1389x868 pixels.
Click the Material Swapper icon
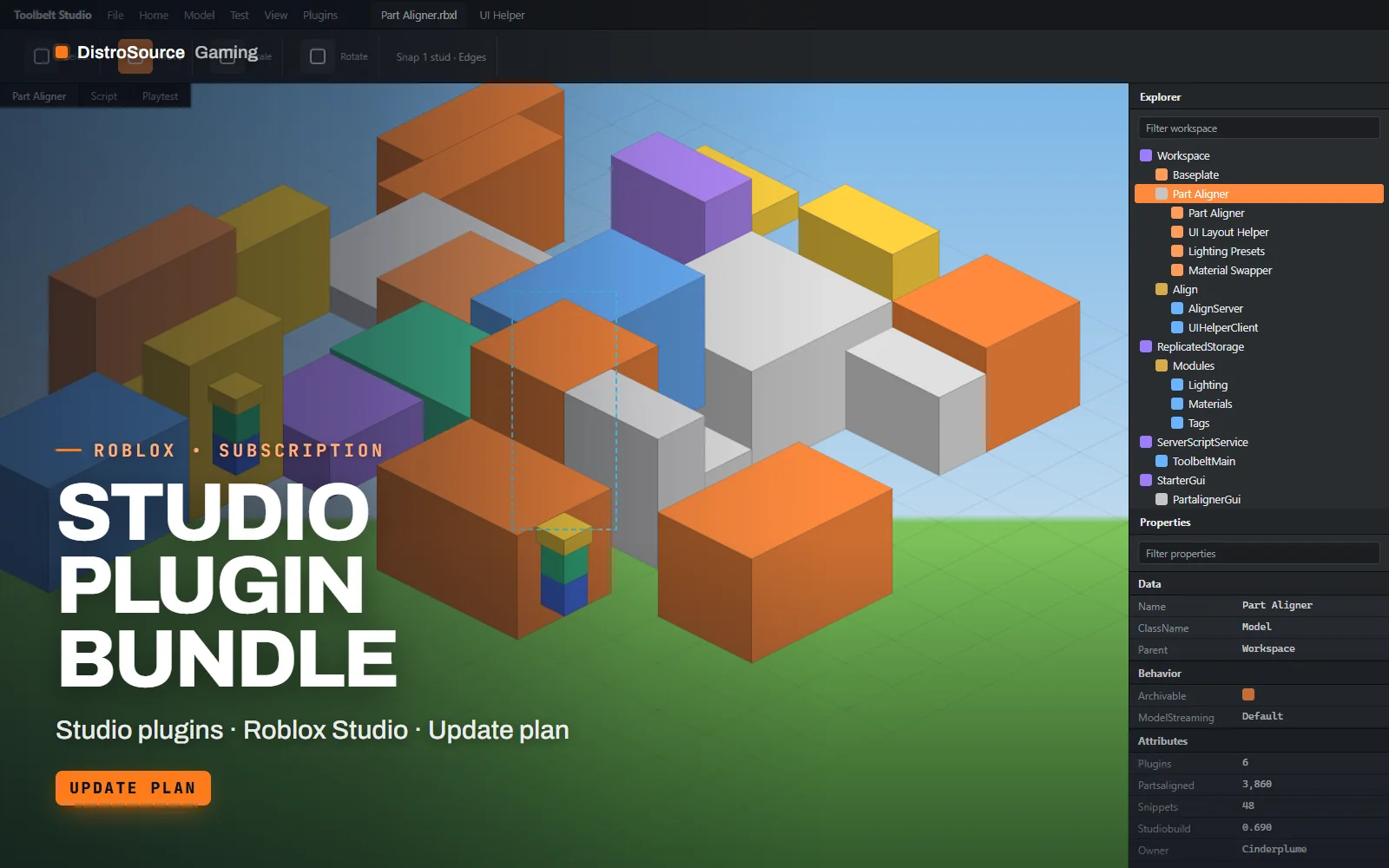(x=1177, y=270)
